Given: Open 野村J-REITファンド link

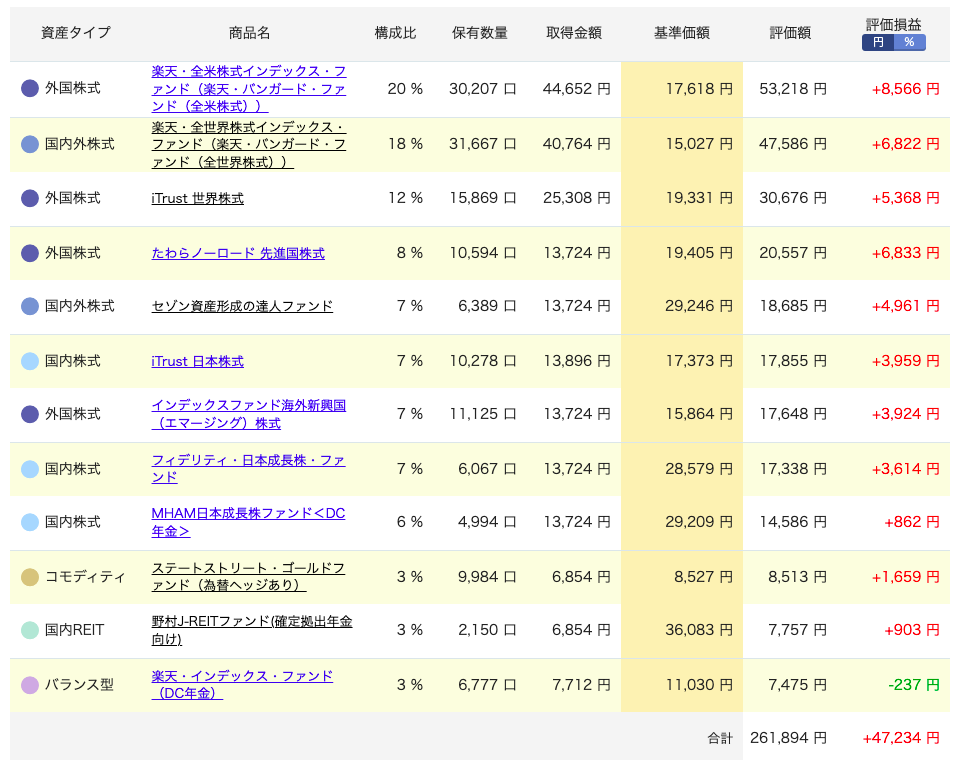Looking at the screenshot, I should tap(252, 630).
